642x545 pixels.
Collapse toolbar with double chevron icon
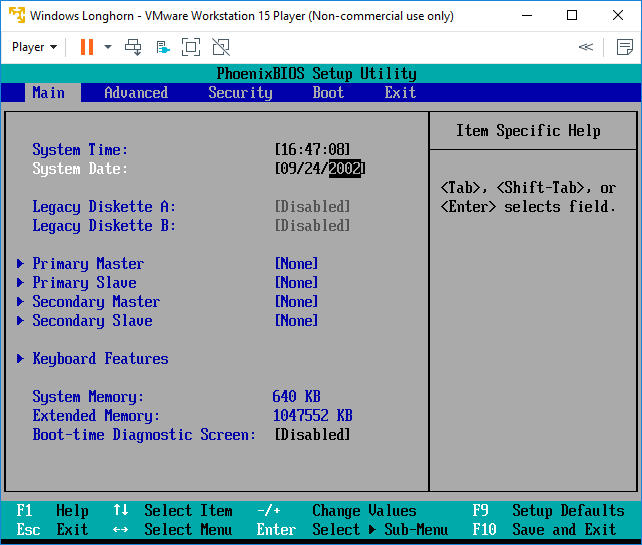585,47
